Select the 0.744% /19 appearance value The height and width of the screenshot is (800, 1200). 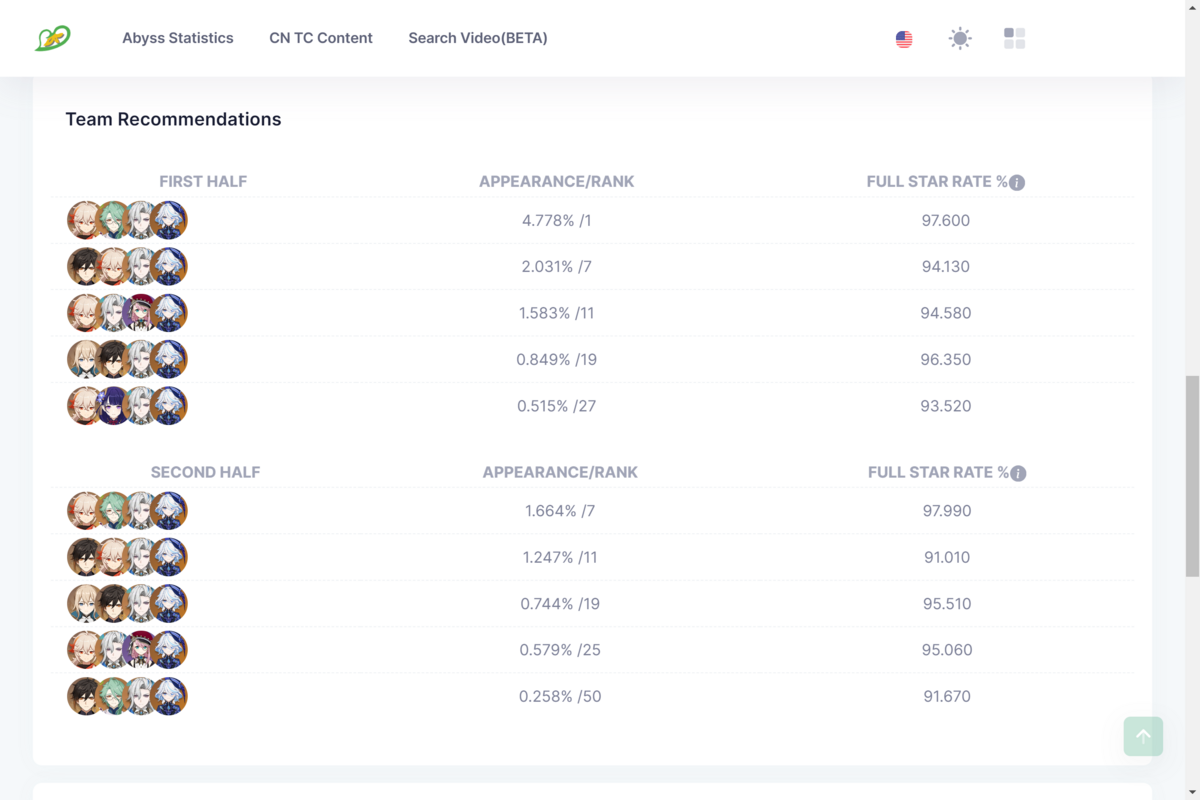click(x=560, y=604)
